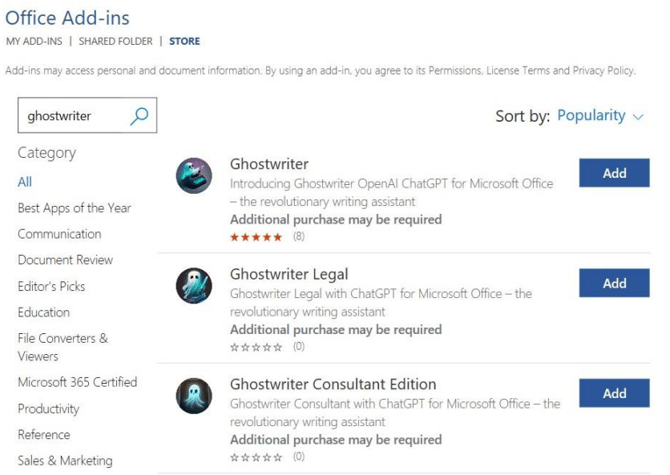Open the Editor's Picks category

click(x=51, y=286)
